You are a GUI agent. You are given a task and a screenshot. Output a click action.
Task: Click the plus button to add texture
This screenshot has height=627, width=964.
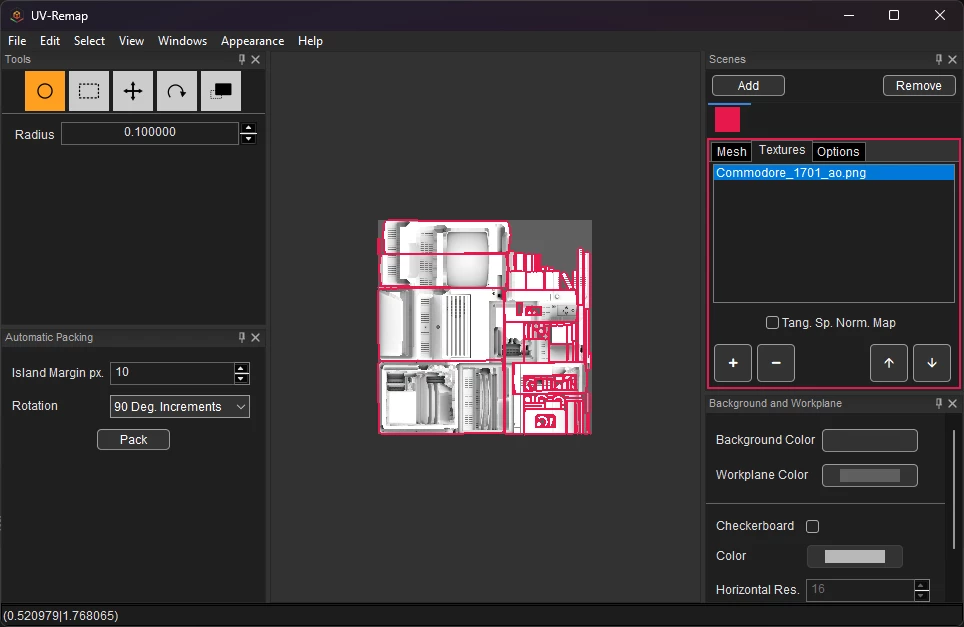click(x=733, y=363)
